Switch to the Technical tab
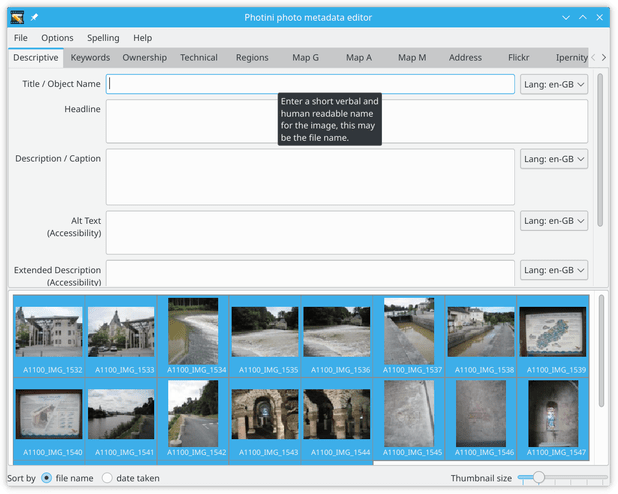 199,58
